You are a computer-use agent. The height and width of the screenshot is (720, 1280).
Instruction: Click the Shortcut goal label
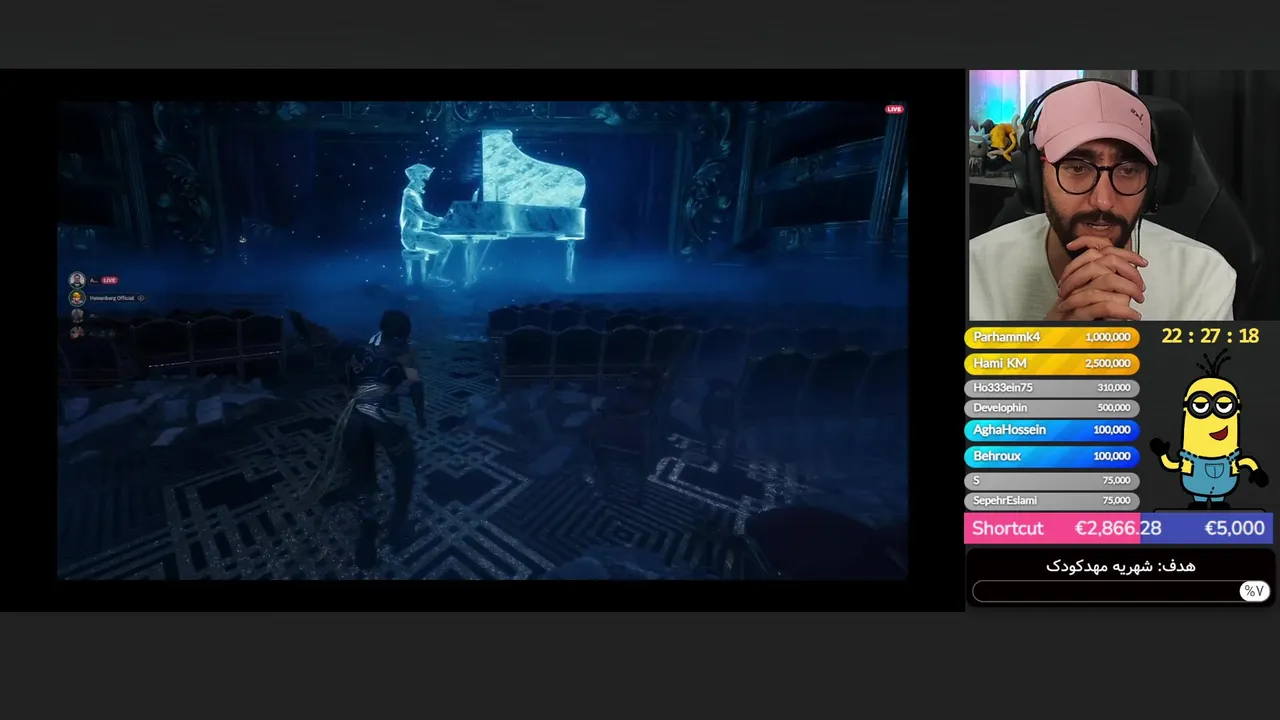point(1007,528)
